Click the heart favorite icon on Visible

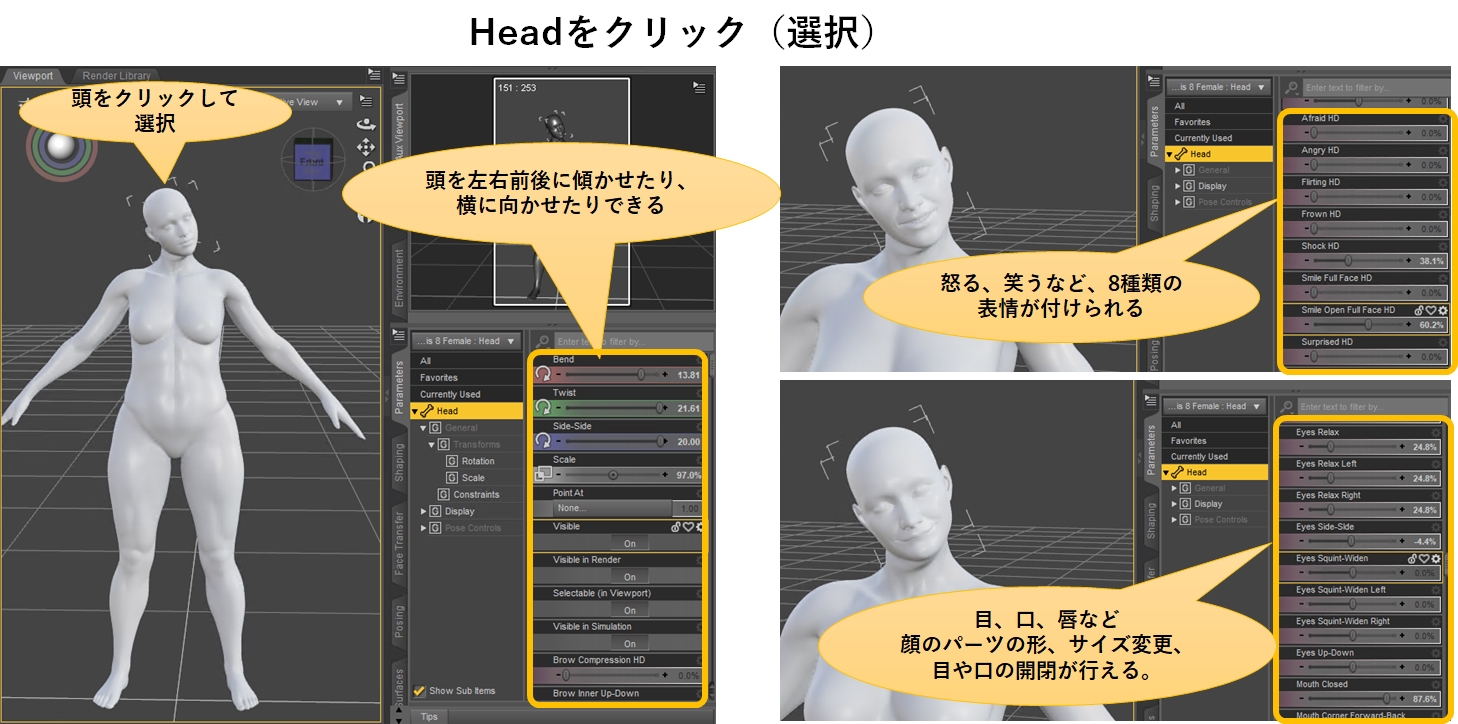687,527
